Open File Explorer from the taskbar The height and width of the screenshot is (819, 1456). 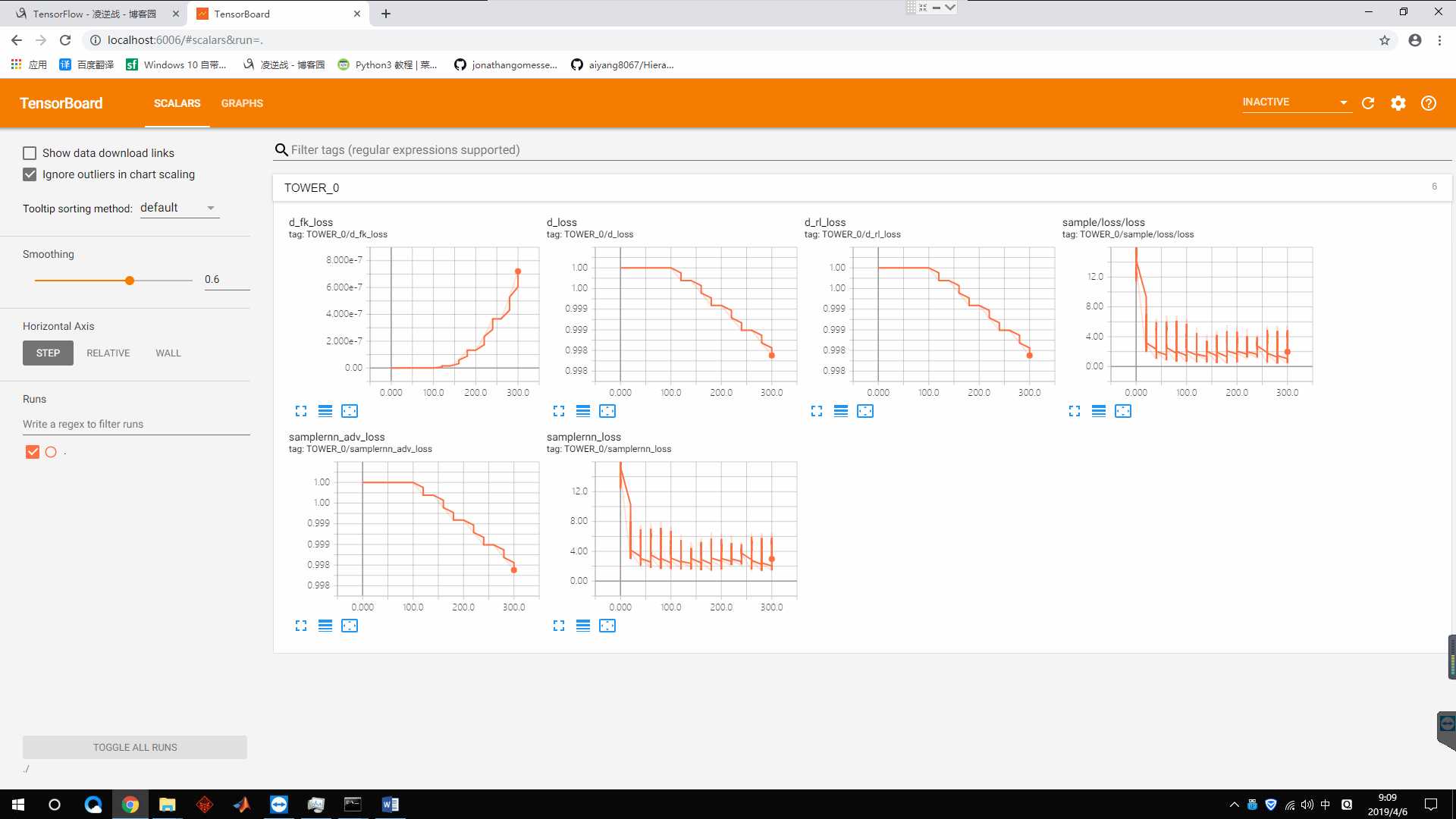tap(167, 805)
